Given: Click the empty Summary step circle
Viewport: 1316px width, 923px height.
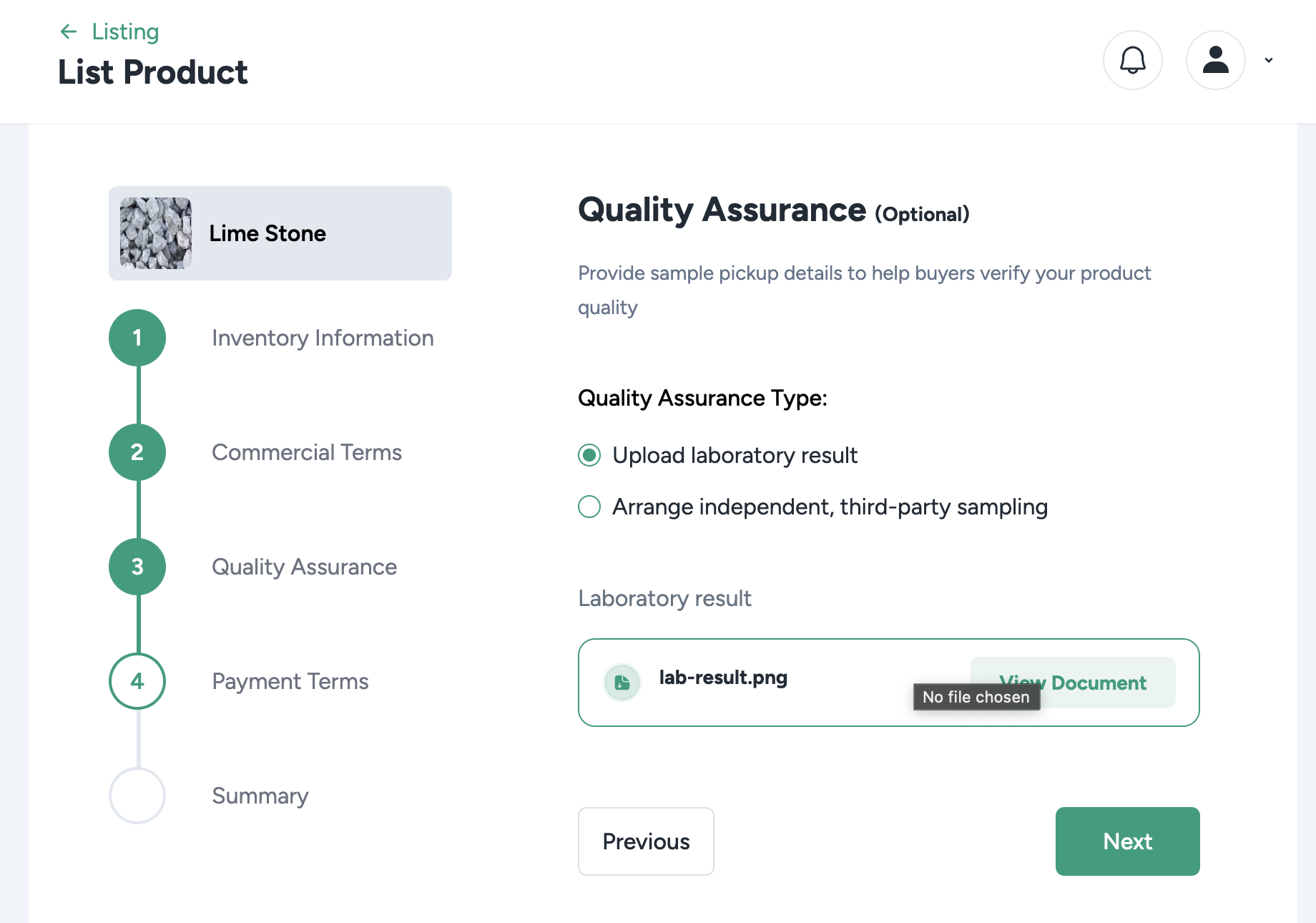Looking at the screenshot, I should (x=137, y=796).
